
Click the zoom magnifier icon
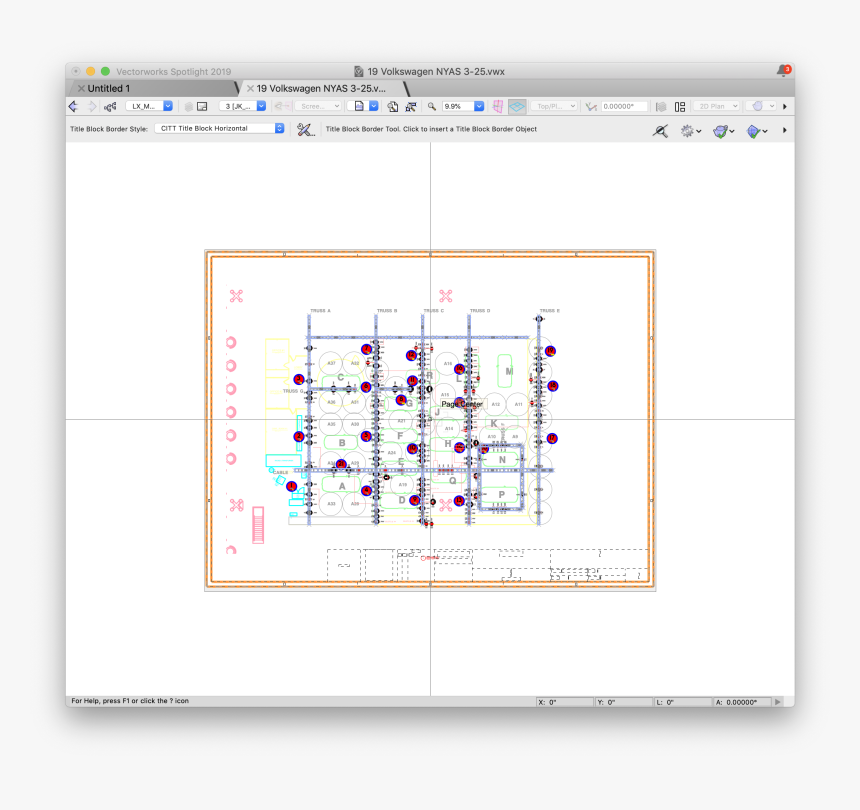click(432, 106)
